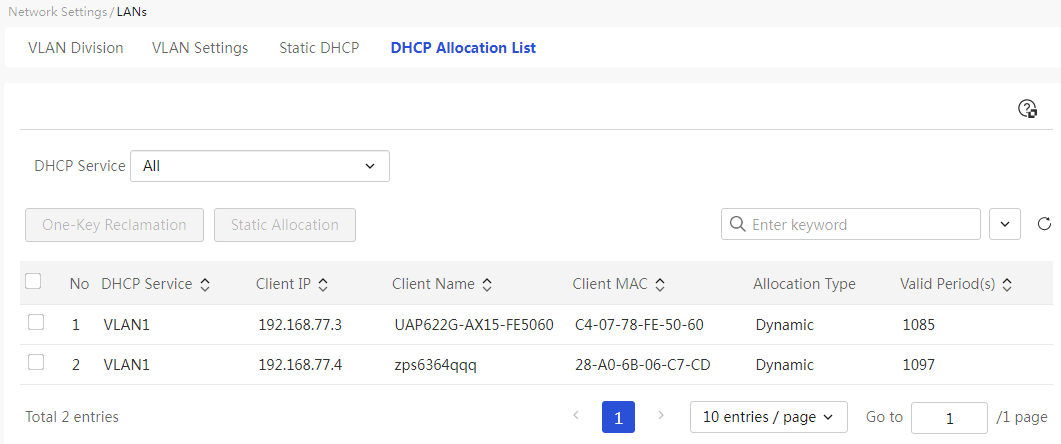
Task: Open the 10 entries / page dropdown
Action: tap(769, 417)
